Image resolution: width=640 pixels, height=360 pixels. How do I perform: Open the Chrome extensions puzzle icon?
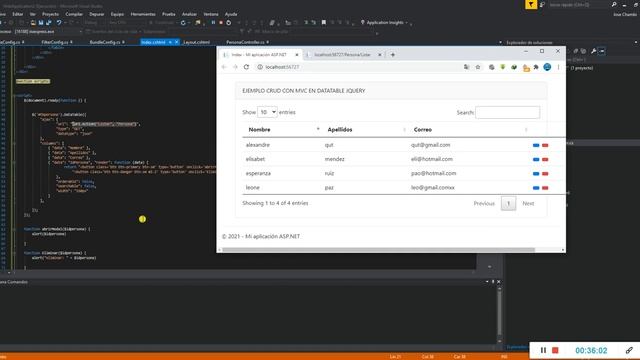(x=536, y=67)
